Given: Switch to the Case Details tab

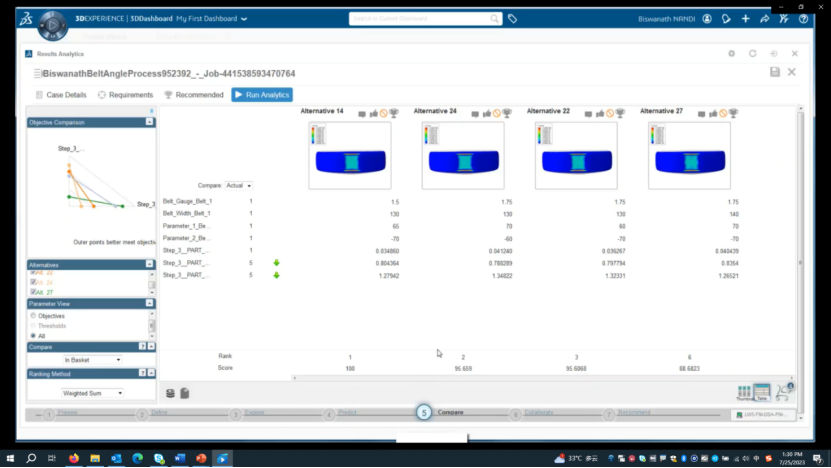Looking at the screenshot, I should click(x=61, y=95).
